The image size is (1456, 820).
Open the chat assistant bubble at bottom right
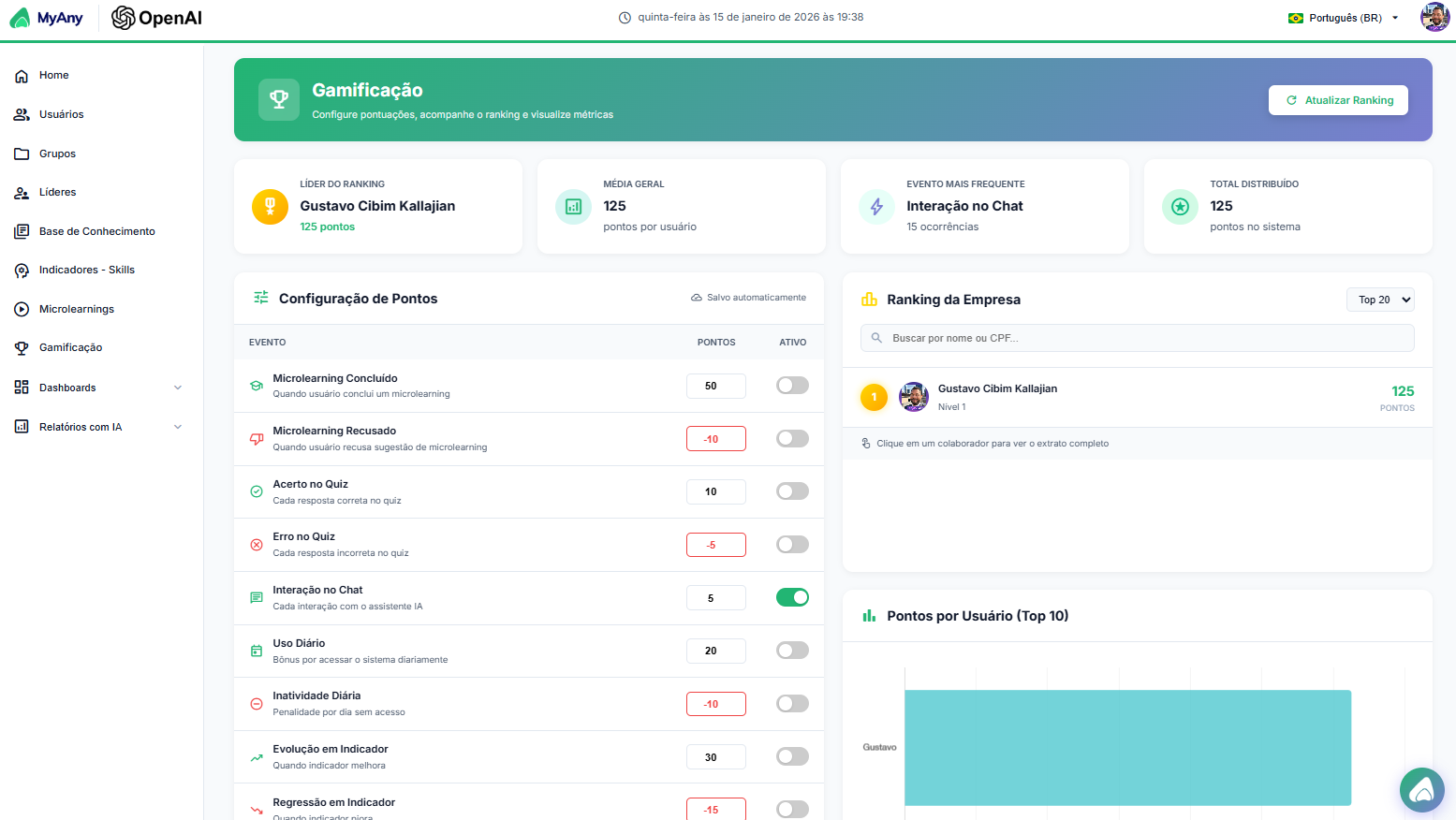tap(1421, 789)
